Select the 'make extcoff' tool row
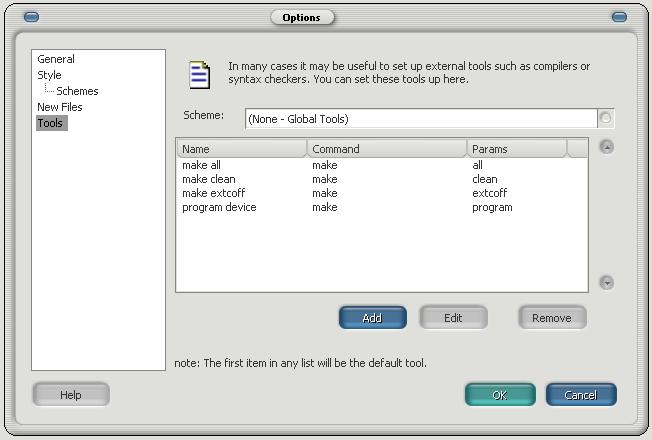The height and width of the screenshot is (440, 652). (x=213, y=193)
